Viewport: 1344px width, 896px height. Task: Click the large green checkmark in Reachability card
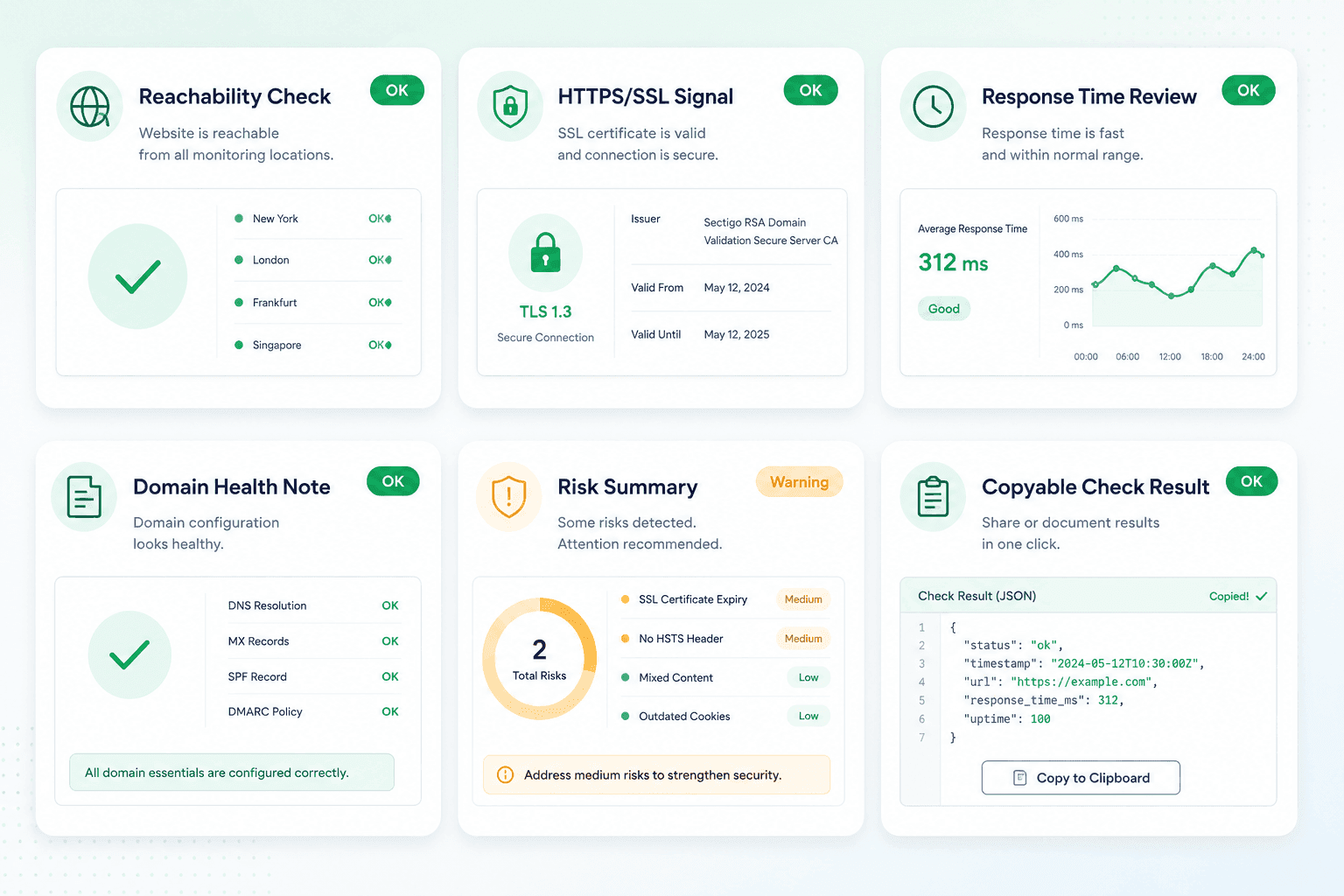point(137,276)
